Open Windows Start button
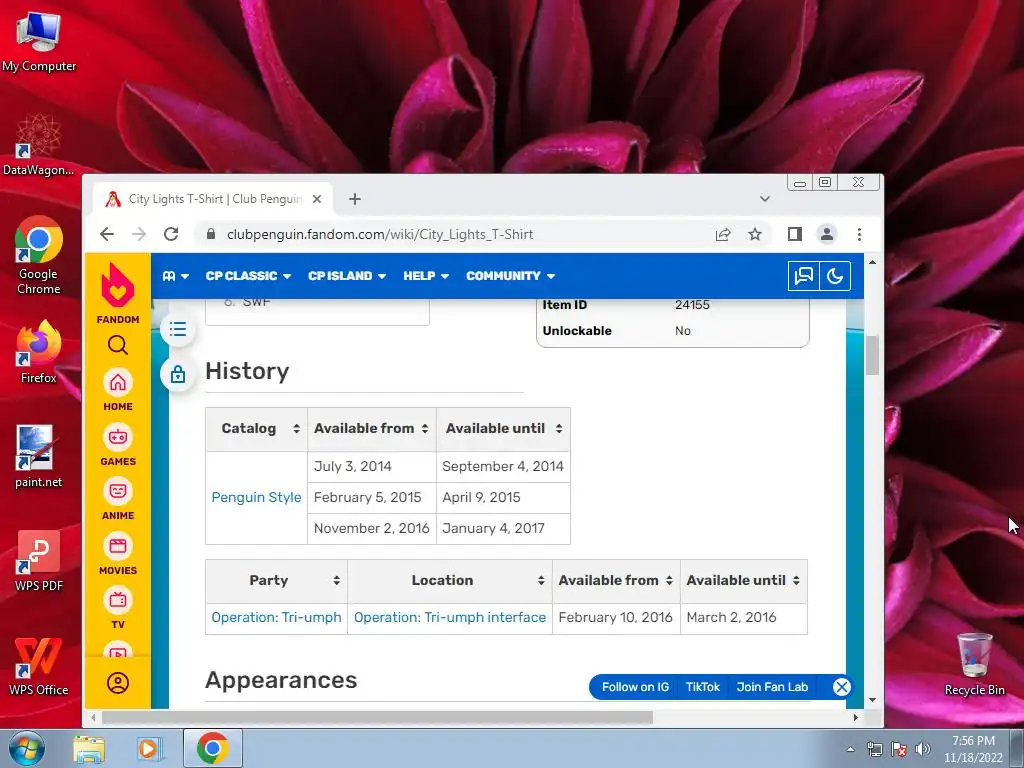Image resolution: width=1024 pixels, height=768 pixels. (x=26, y=748)
